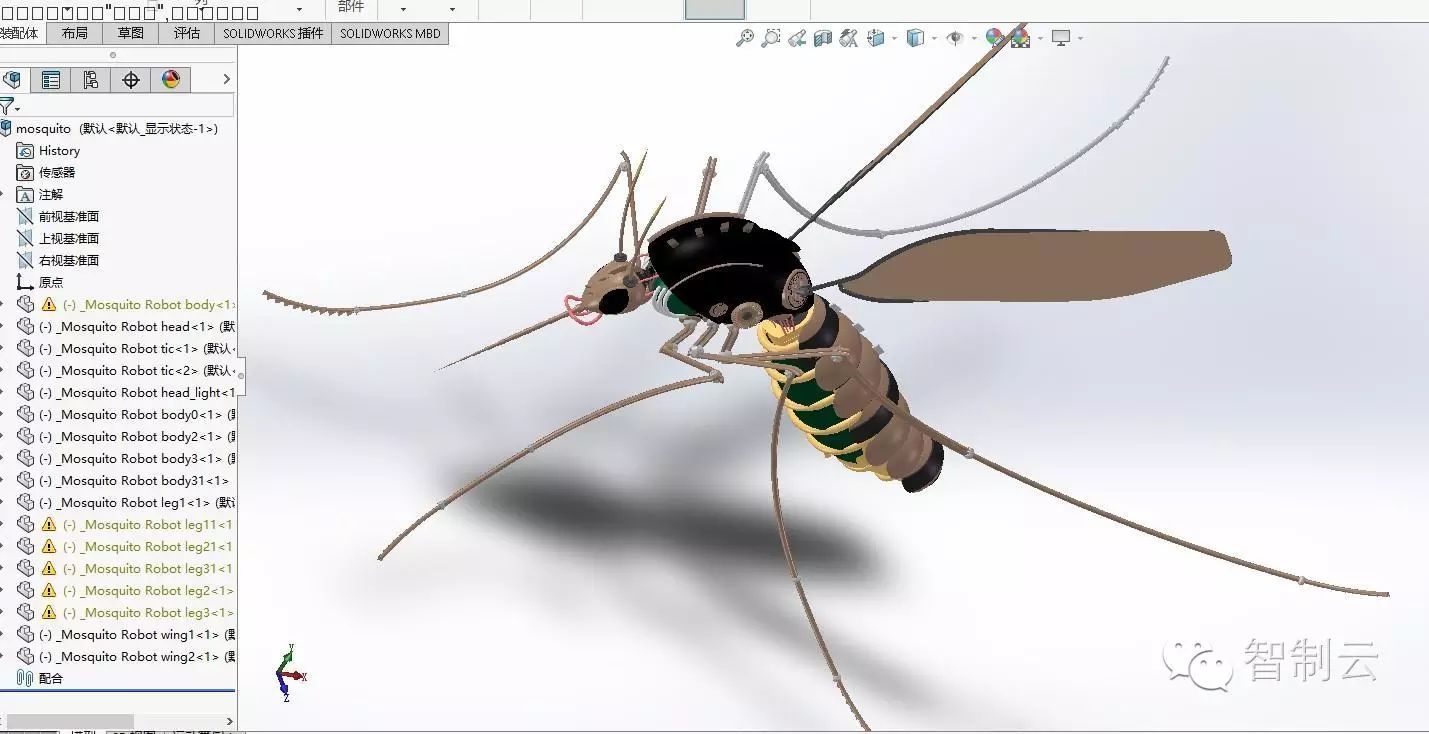Click warning icon on Mosquito Robot leg3<1>
1429x734 pixels.
49,613
